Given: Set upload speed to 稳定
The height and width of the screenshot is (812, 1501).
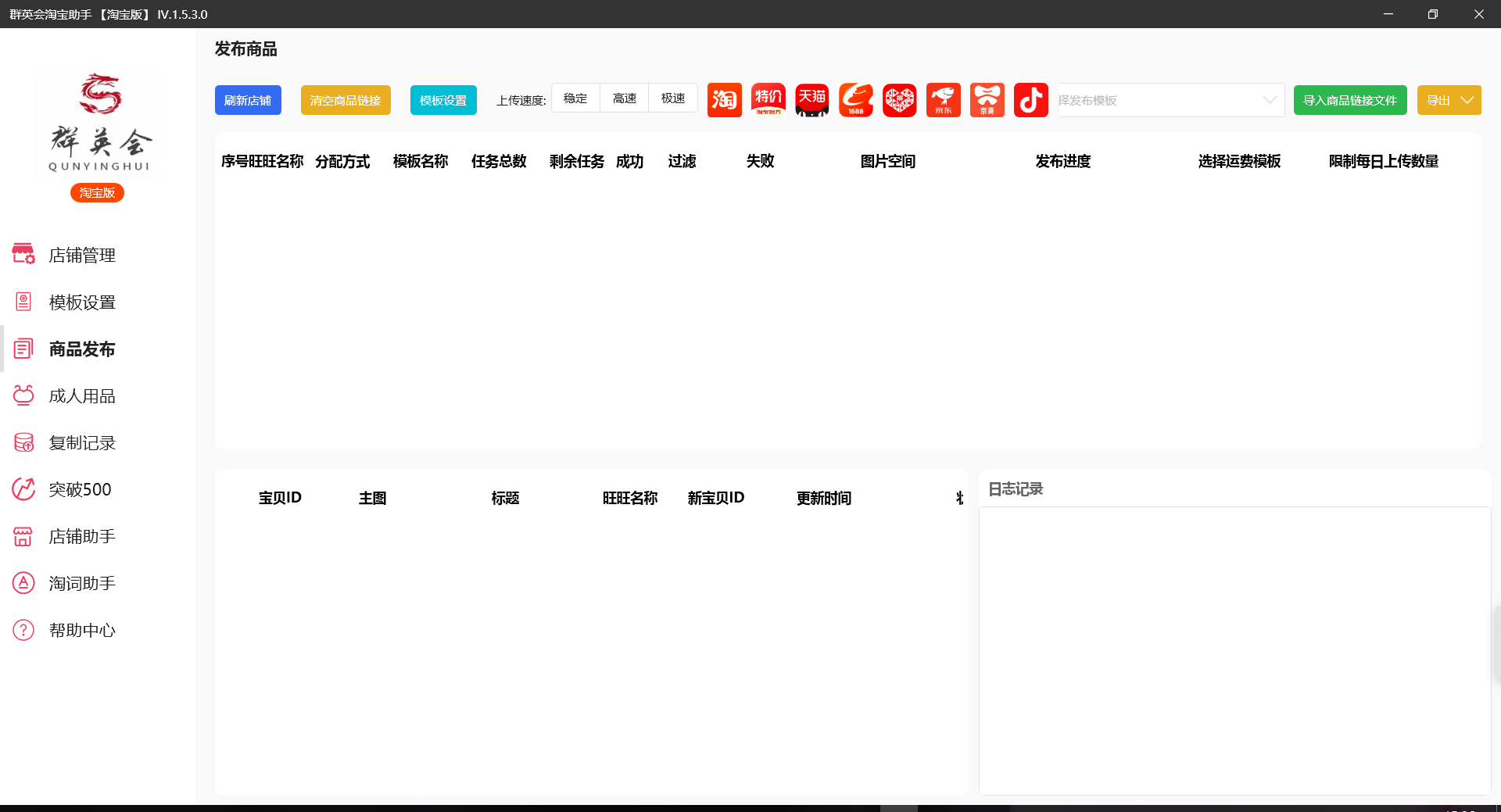Looking at the screenshot, I should tap(575, 98).
